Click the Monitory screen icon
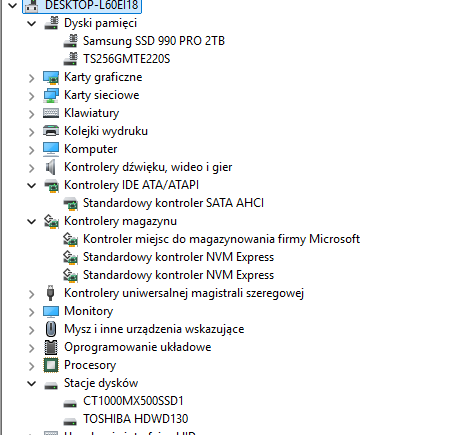Screen dimensions: 456x435 click(x=51, y=312)
